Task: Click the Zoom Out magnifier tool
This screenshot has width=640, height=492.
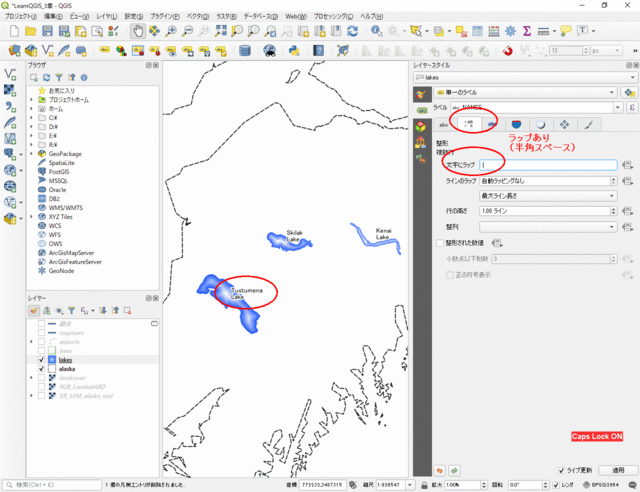Action: (187, 31)
